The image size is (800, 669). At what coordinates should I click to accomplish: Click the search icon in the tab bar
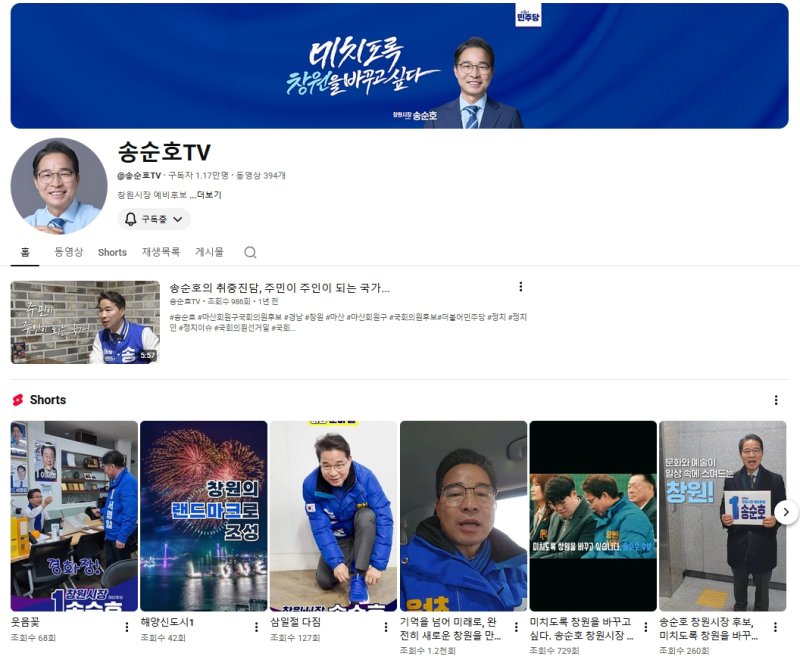coord(249,253)
